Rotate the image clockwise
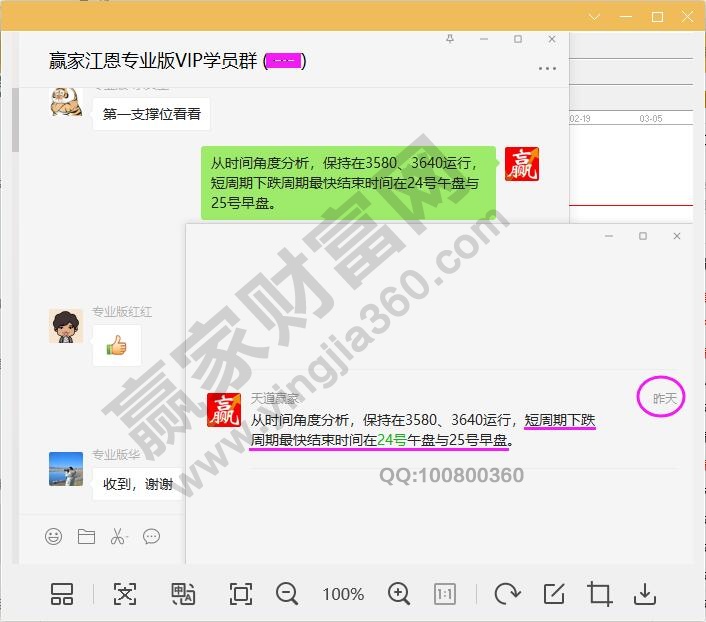Screen dimensions: 706x622 click(507, 594)
